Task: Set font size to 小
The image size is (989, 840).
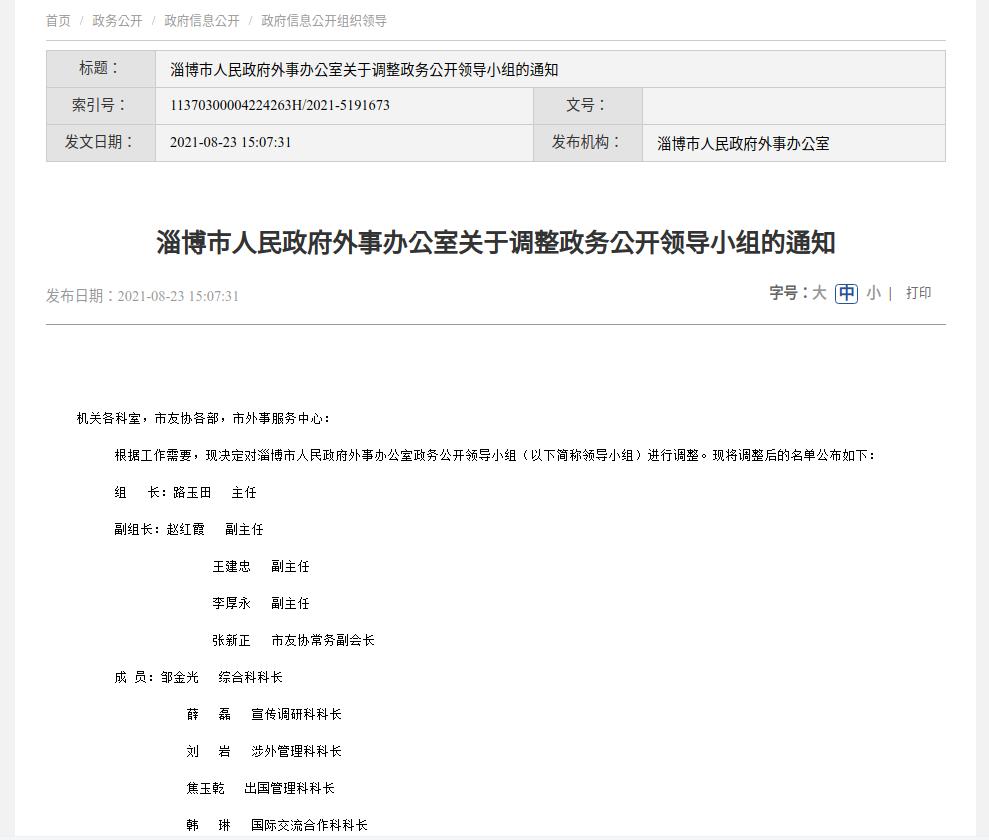Action: (x=874, y=293)
